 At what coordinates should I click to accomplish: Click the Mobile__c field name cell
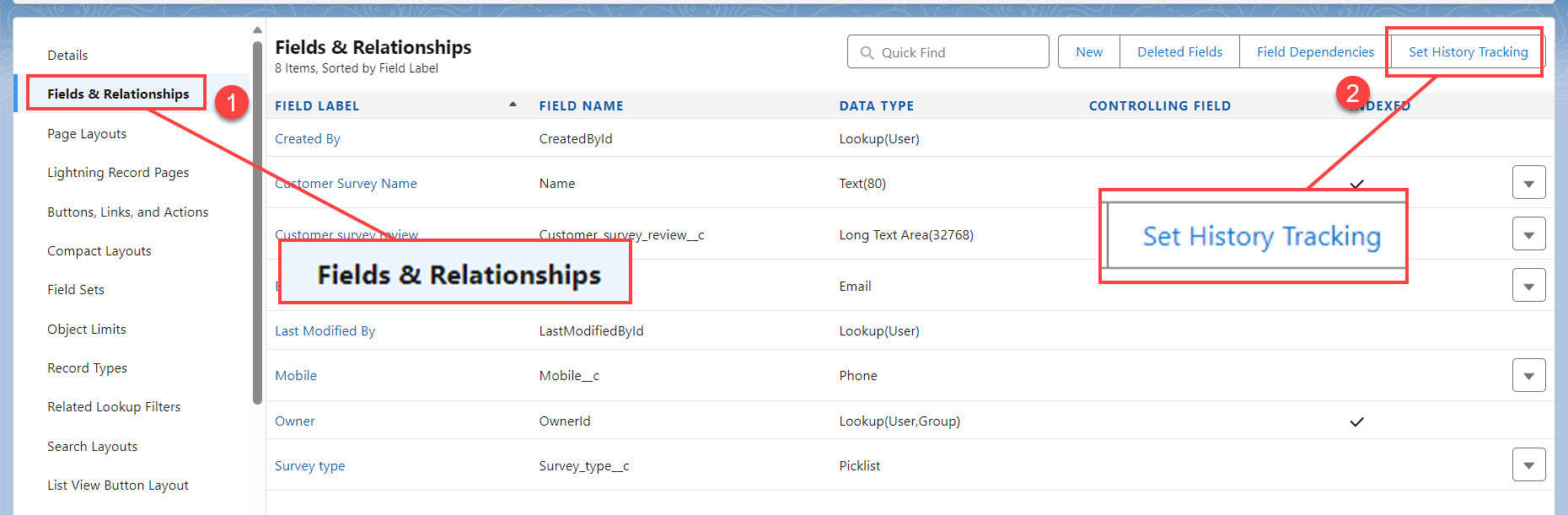[569, 375]
